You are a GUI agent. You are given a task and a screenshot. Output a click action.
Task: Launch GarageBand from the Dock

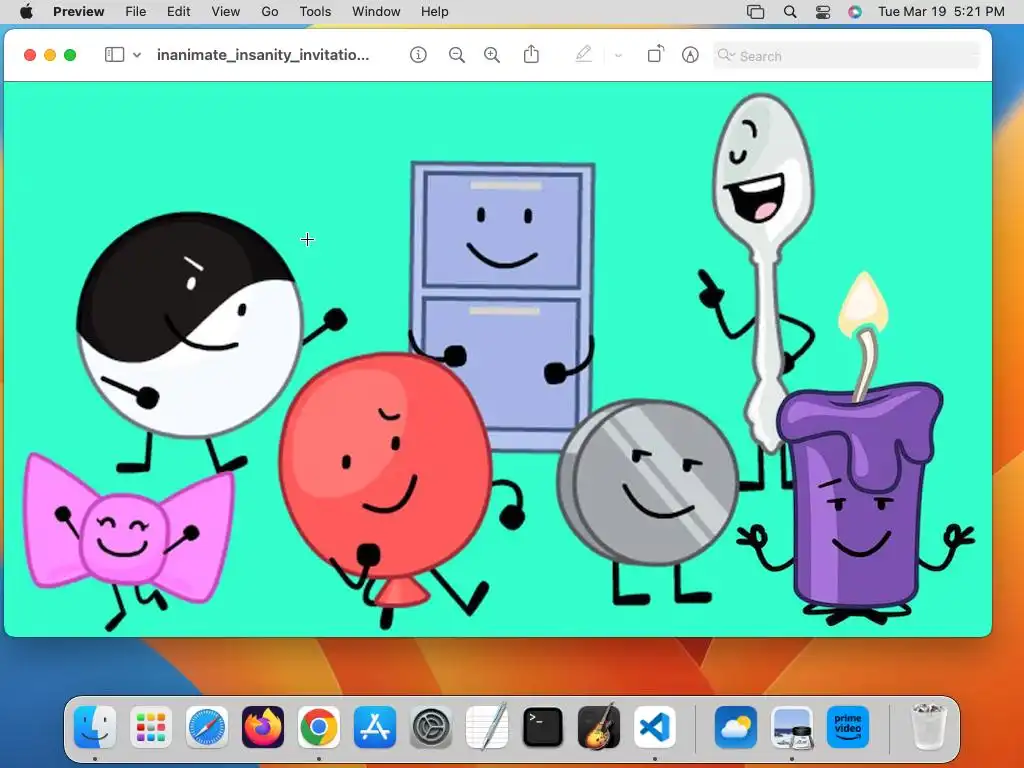(x=599, y=727)
